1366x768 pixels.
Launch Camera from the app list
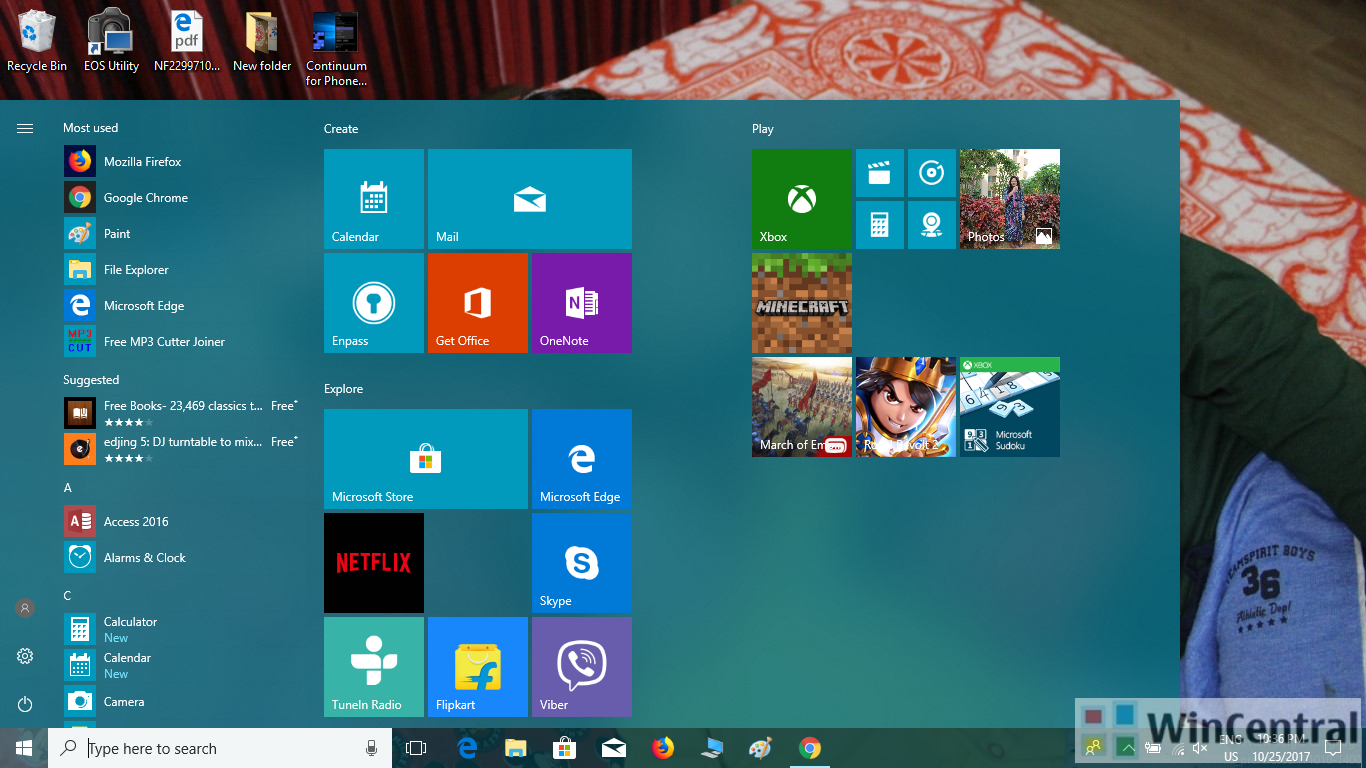[180, 702]
